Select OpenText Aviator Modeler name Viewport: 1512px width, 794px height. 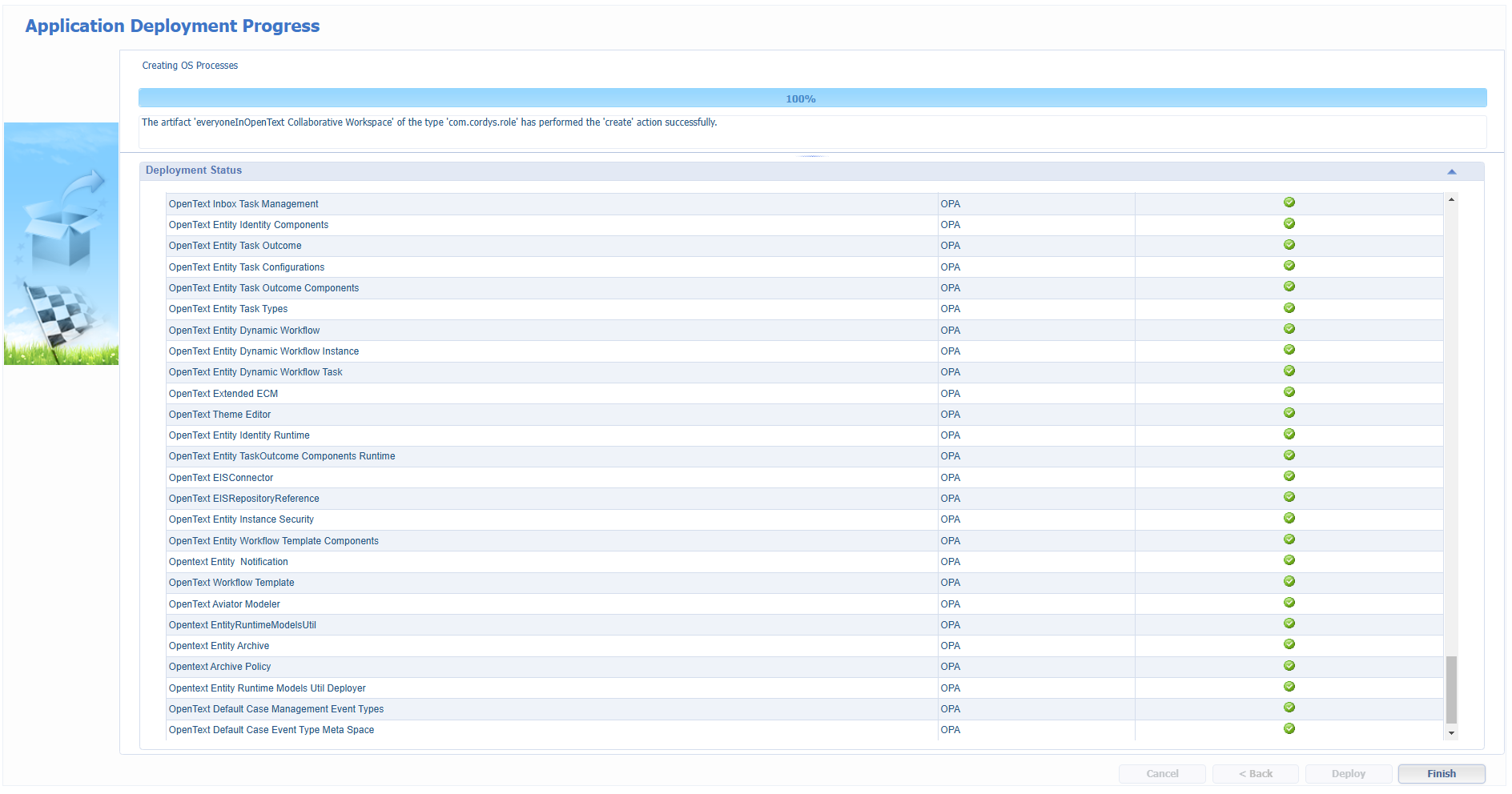coord(224,604)
